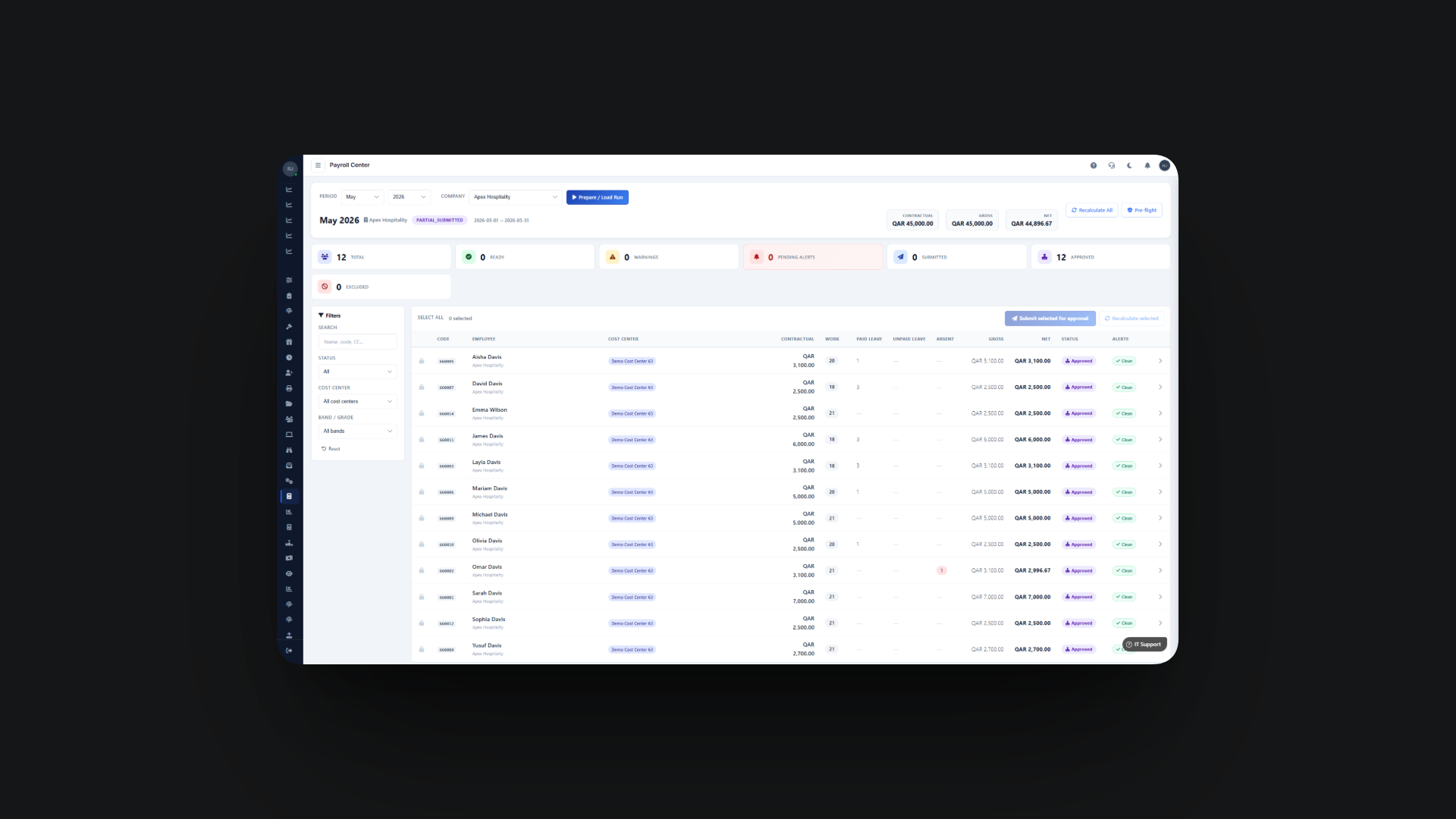Click the EMPLOYEE column header

click(x=484, y=339)
